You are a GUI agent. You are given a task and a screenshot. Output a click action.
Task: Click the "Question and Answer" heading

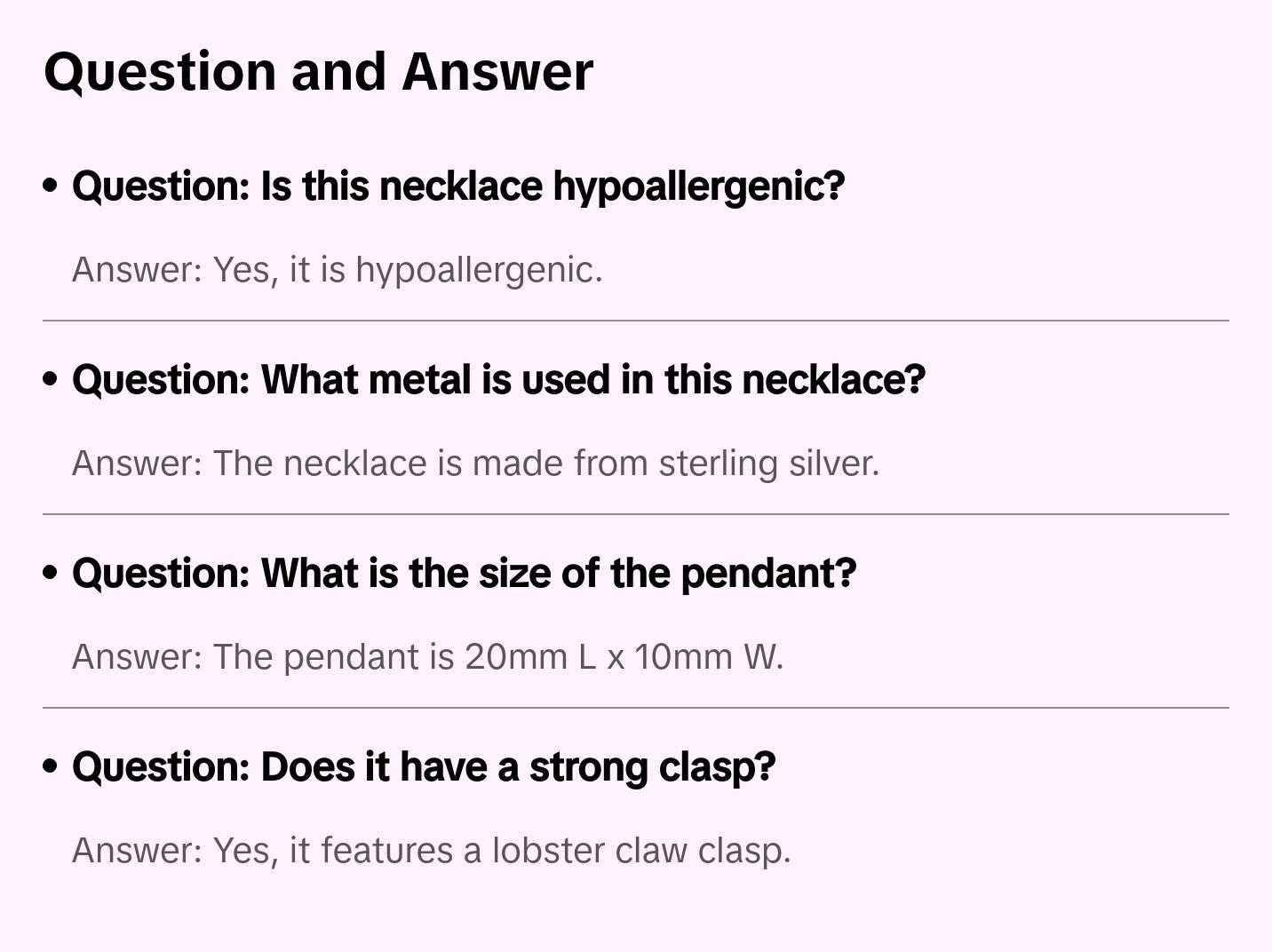pyautogui.click(x=318, y=71)
